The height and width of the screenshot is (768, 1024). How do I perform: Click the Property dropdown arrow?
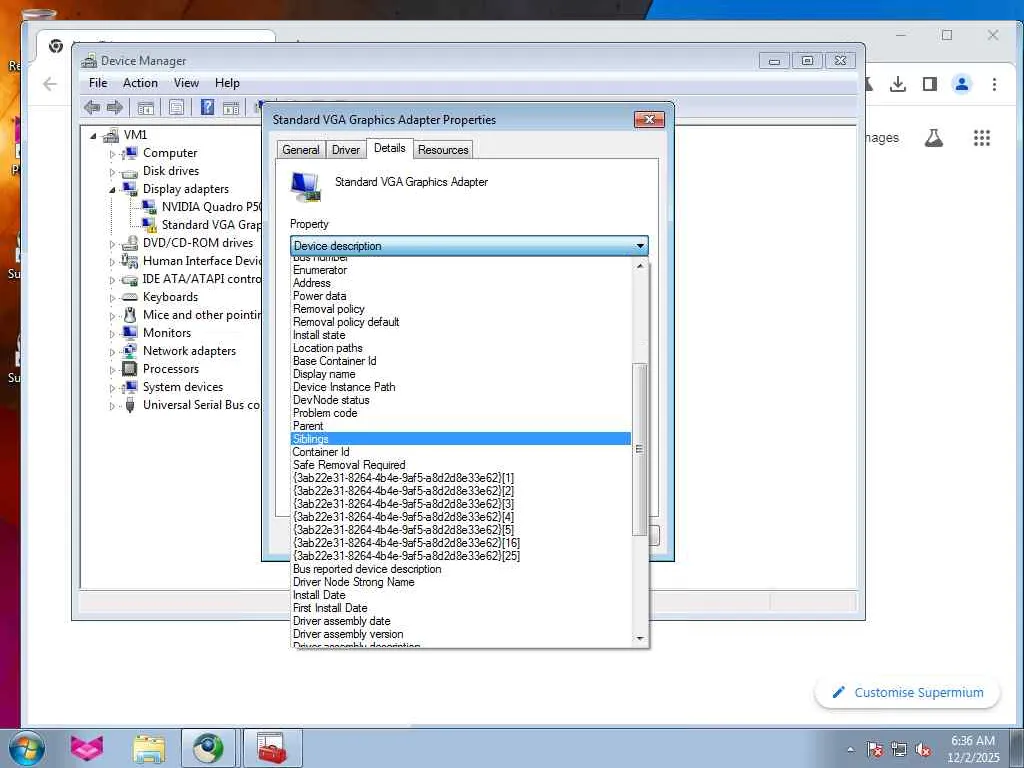click(x=640, y=246)
